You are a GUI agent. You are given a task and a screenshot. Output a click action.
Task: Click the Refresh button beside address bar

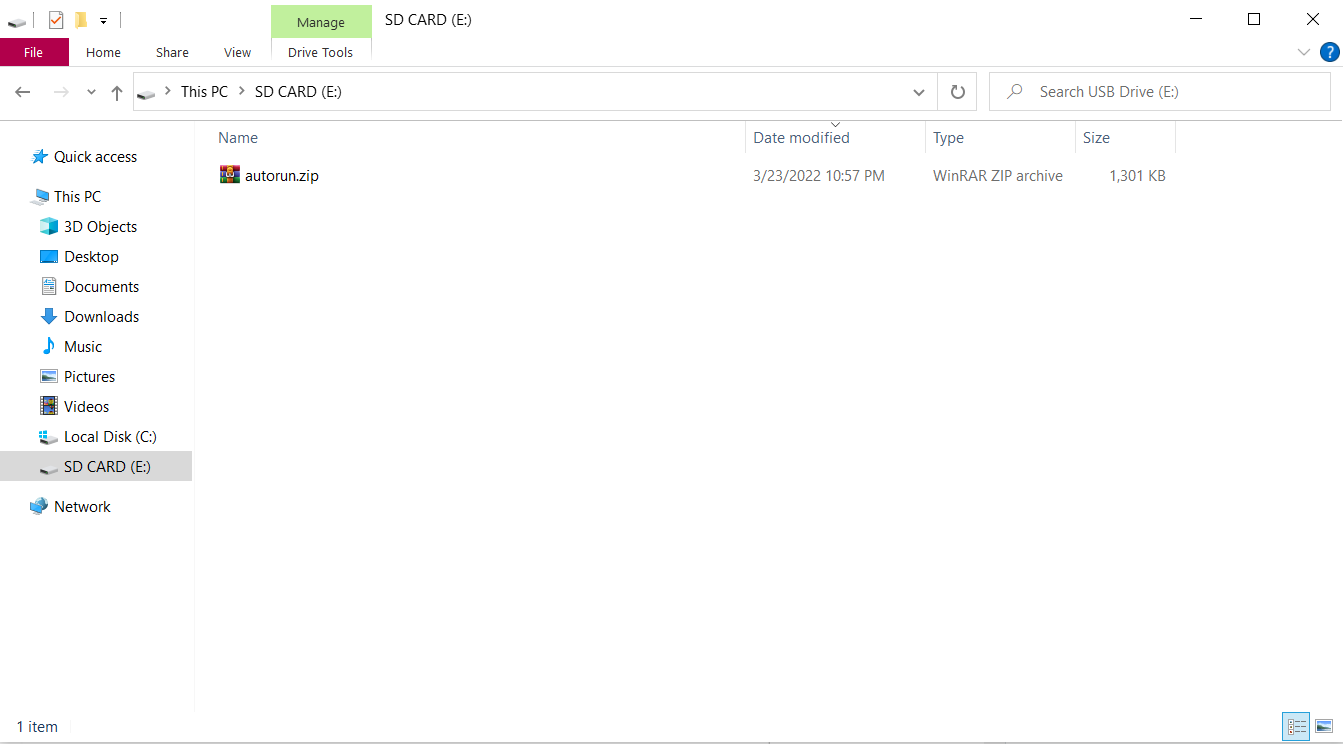957,92
